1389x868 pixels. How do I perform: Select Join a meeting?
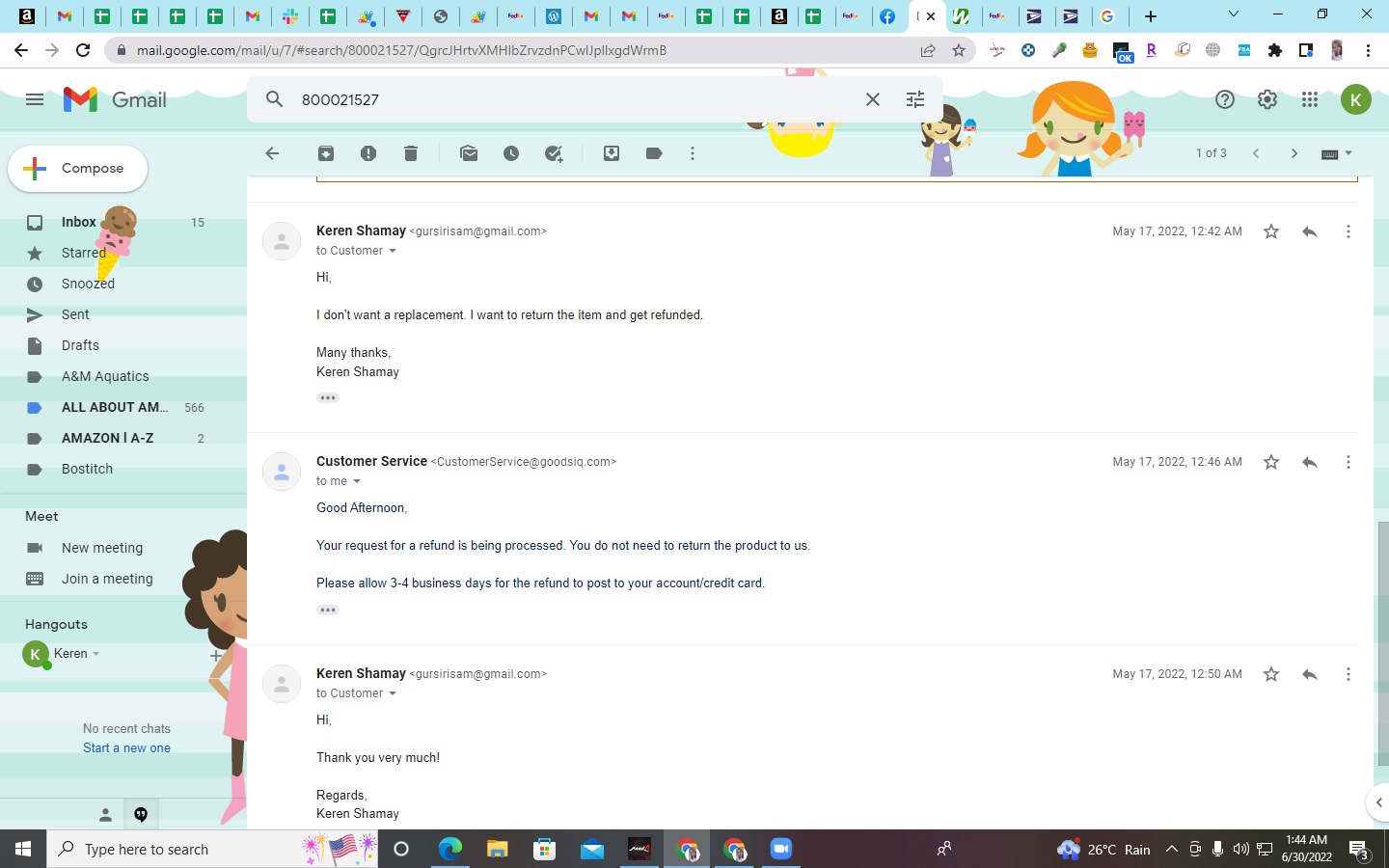[107, 579]
